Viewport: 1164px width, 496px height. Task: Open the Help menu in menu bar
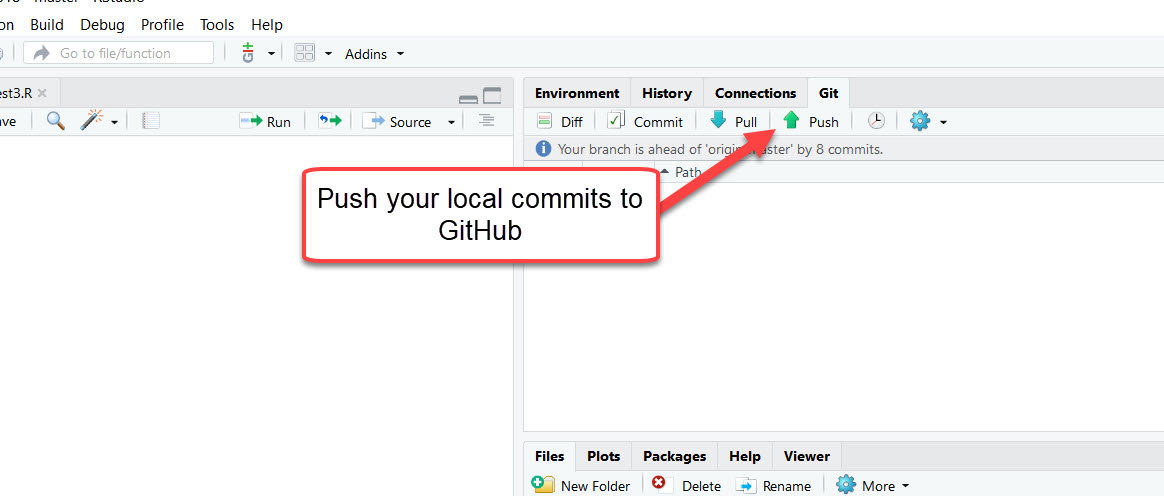click(267, 25)
